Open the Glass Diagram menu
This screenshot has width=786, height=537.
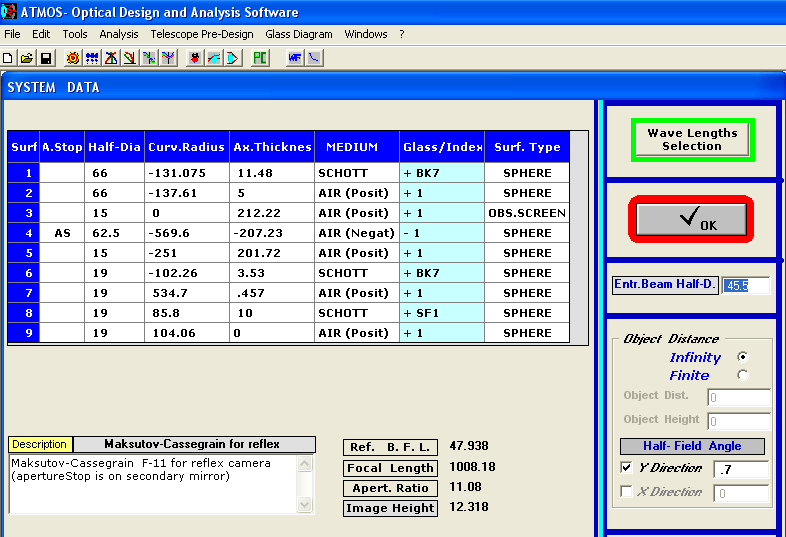(299, 34)
